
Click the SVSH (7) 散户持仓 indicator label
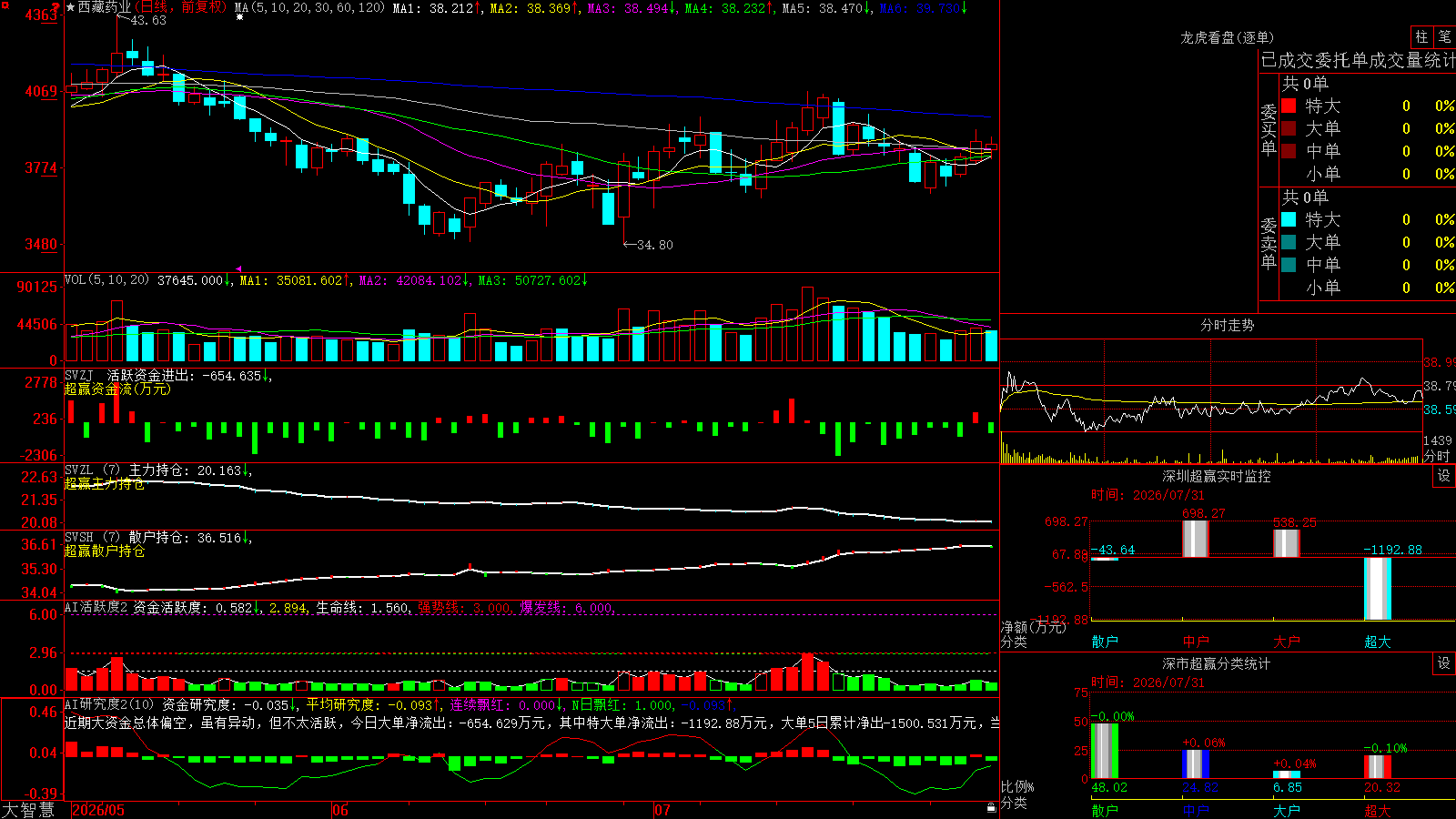127,538
